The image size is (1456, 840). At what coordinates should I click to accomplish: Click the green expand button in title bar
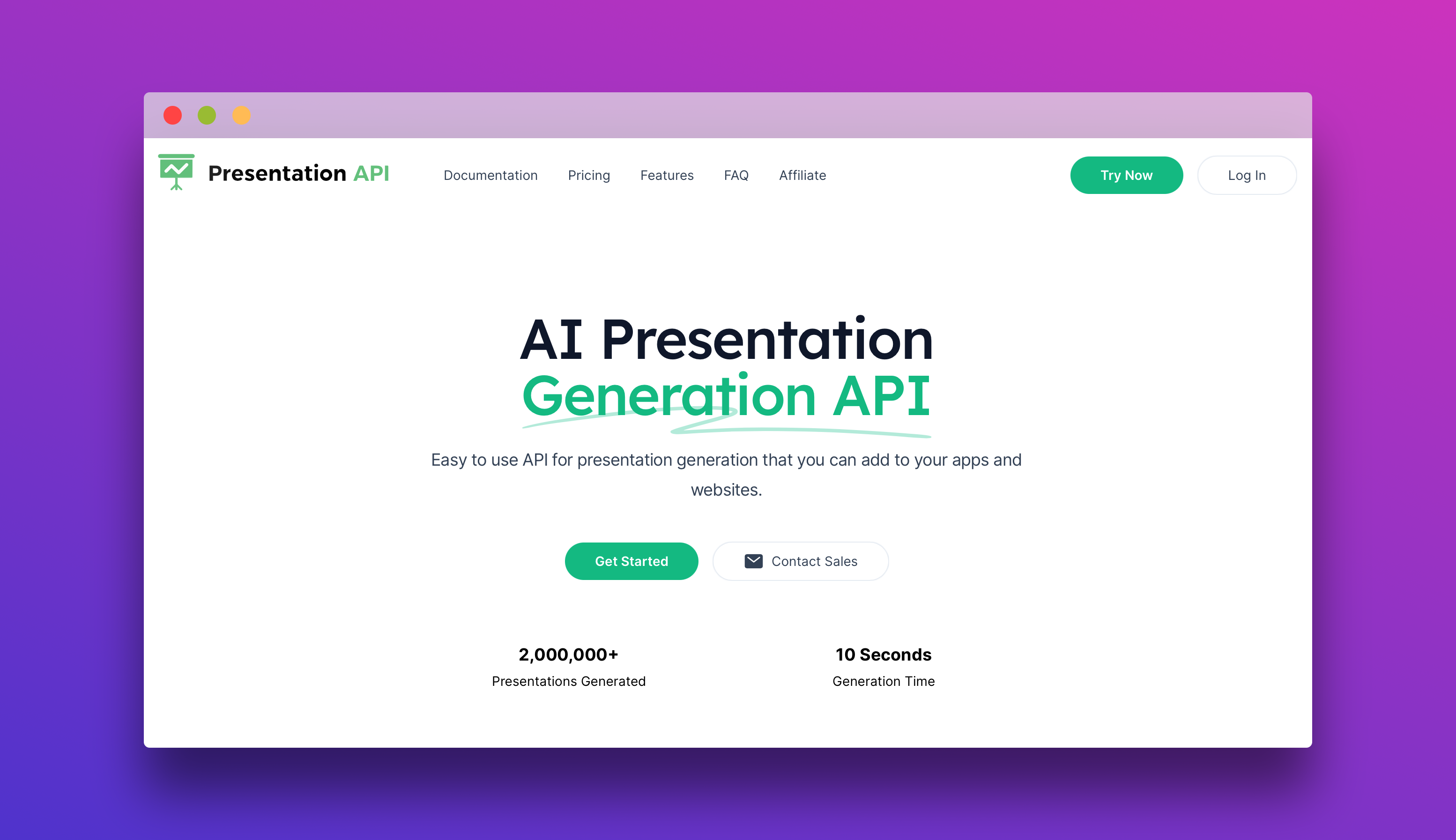coord(207,113)
